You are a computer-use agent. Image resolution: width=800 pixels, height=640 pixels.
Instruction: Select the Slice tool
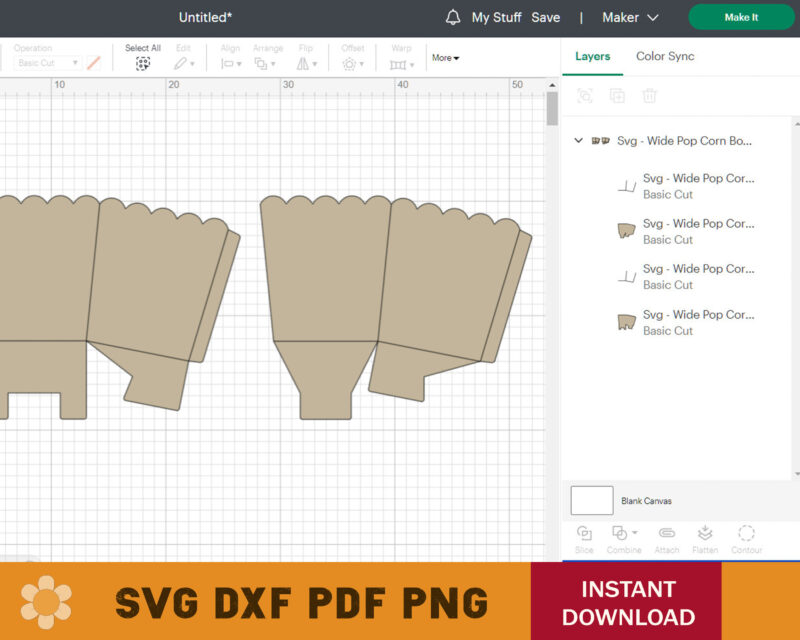(585, 535)
